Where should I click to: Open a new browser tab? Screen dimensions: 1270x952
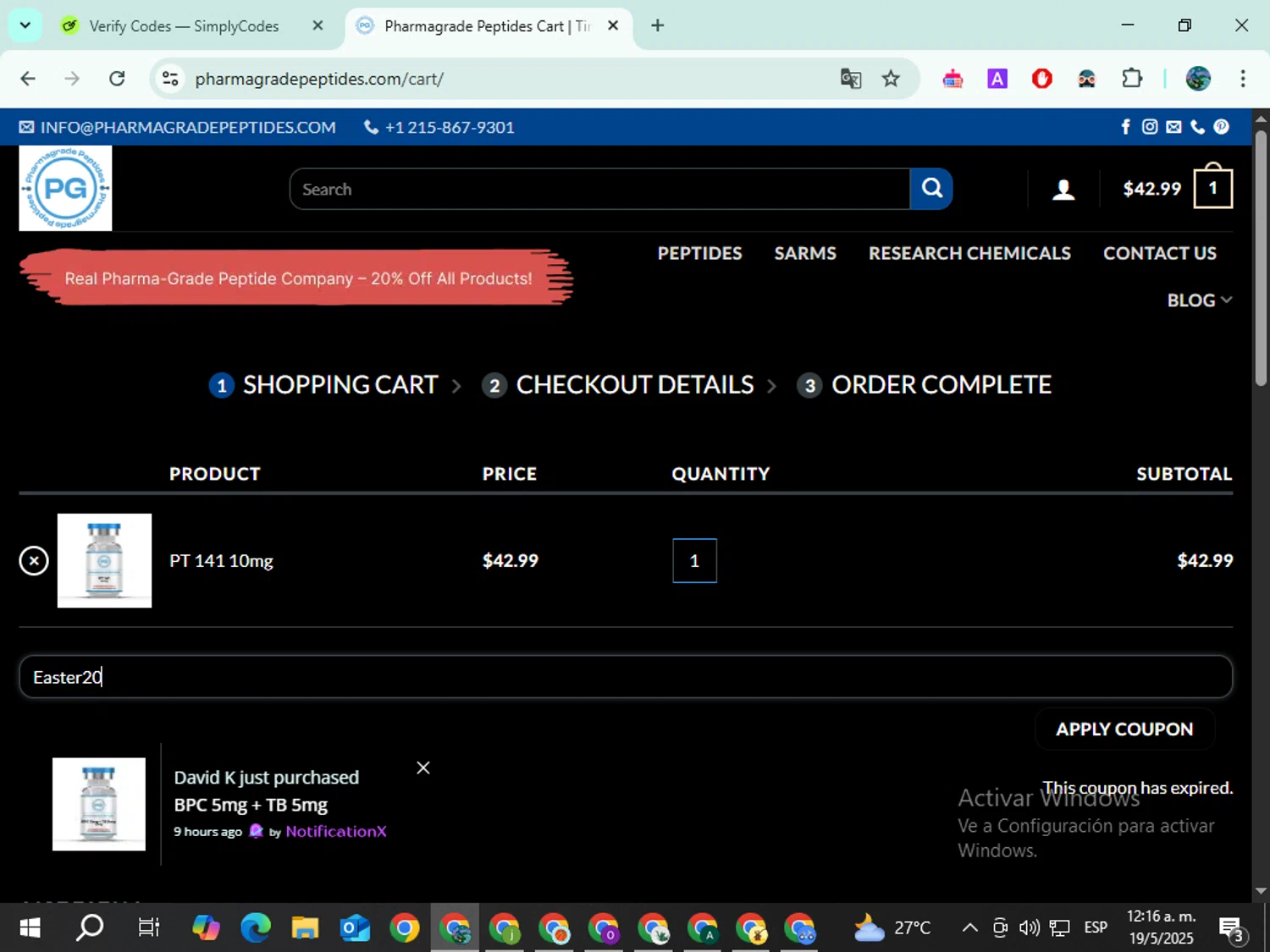657,25
